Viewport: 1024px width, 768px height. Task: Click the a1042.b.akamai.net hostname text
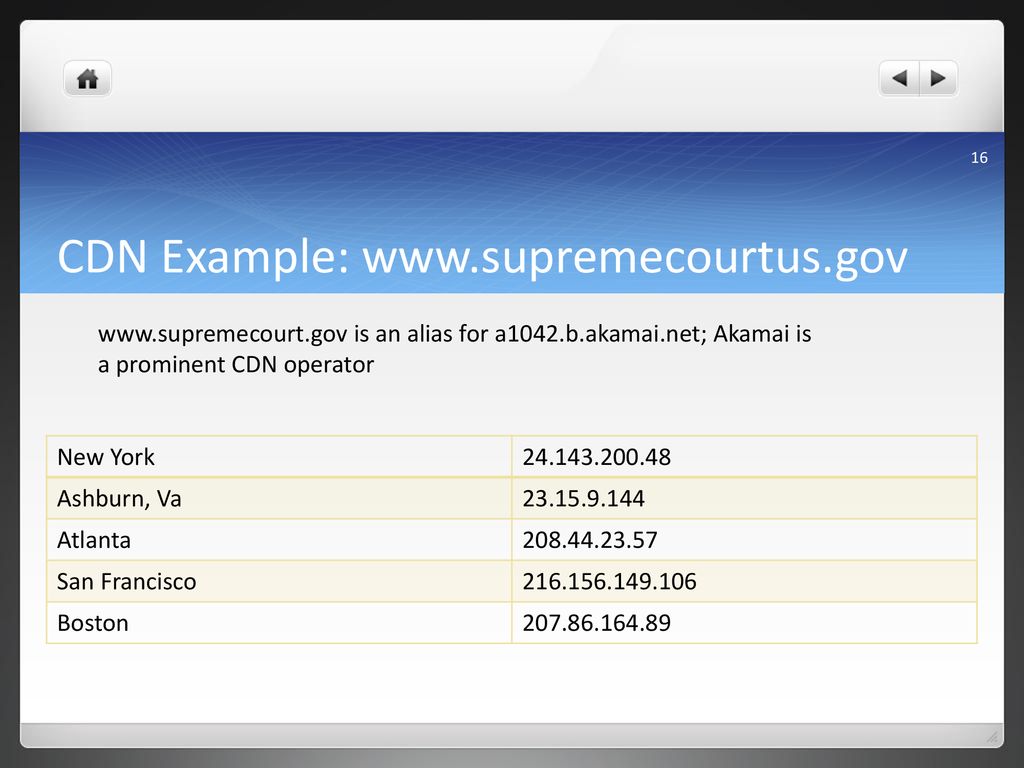(600, 334)
